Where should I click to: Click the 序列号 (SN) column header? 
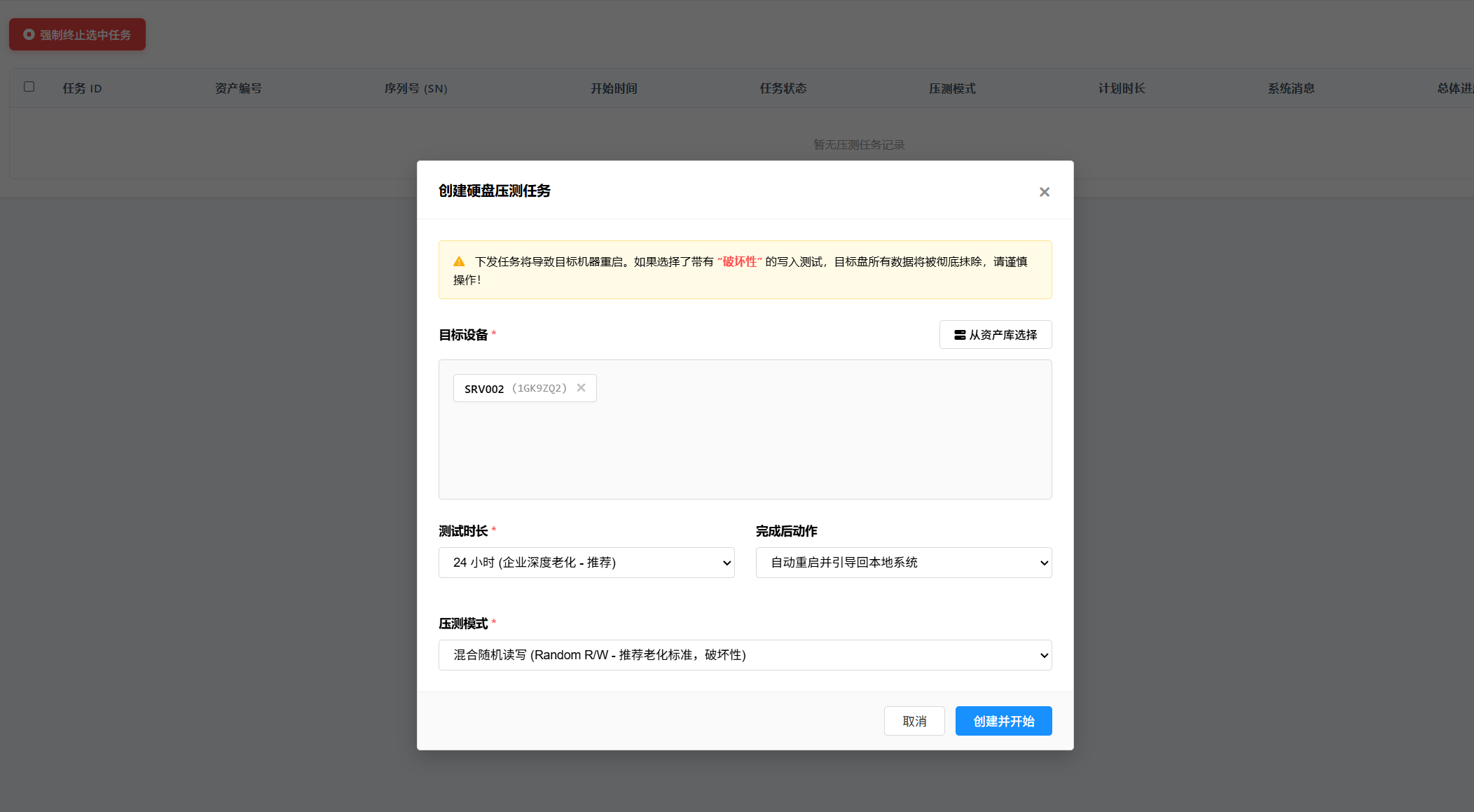coord(415,88)
